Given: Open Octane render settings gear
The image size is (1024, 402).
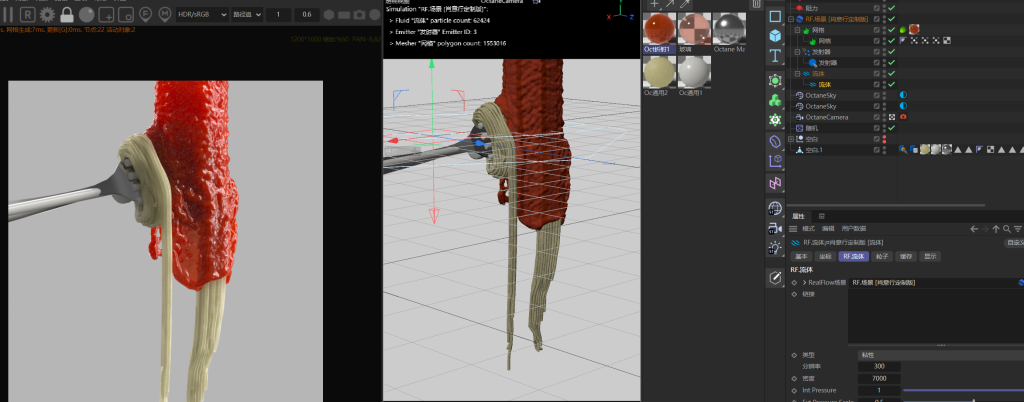Looking at the screenshot, I should tap(47, 14).
